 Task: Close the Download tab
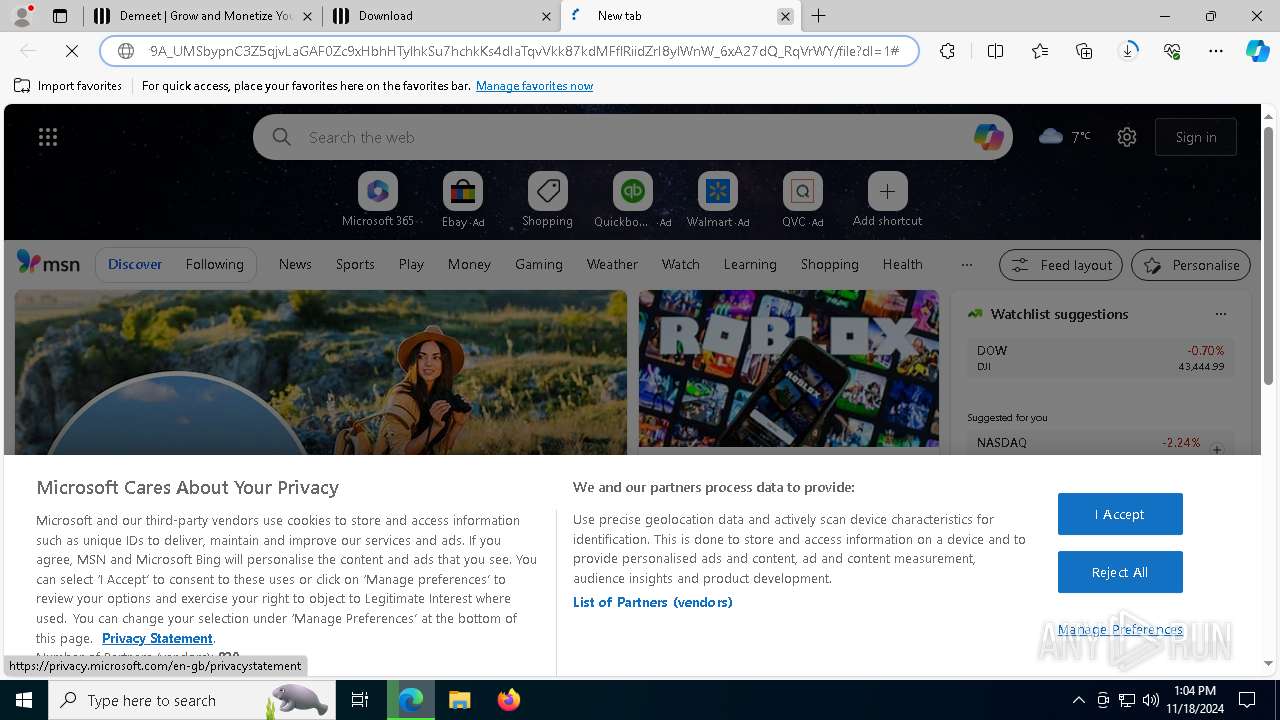[x=546, y=16]
